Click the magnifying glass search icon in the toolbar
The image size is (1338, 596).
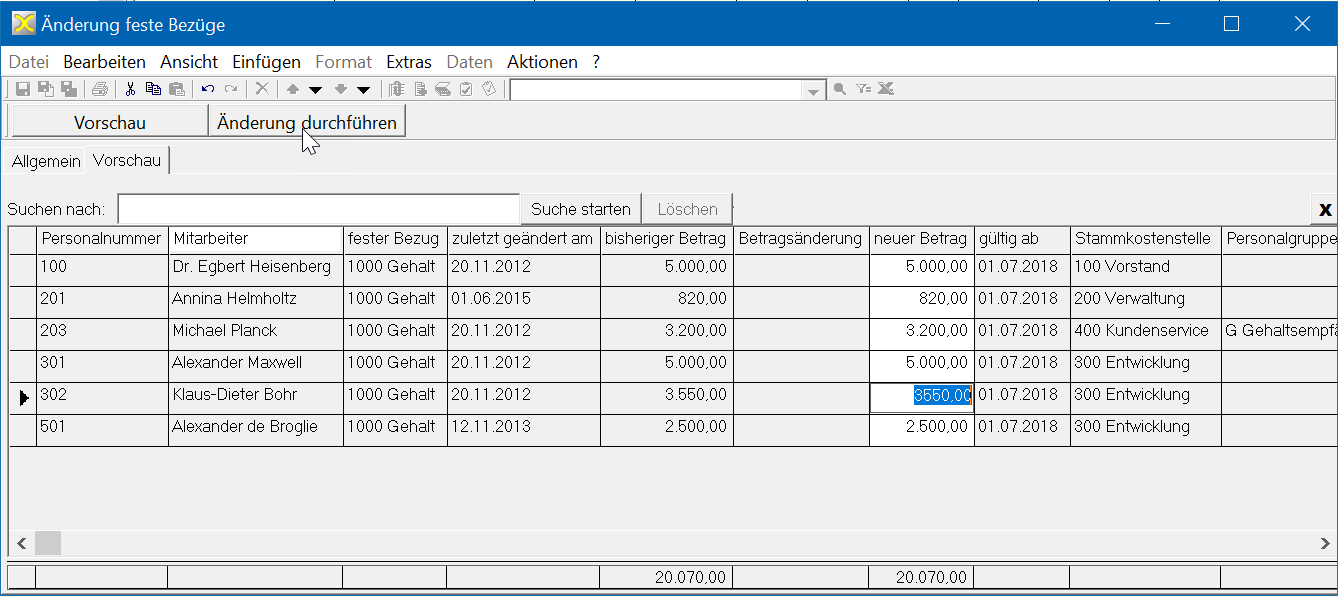pos(840,89)
